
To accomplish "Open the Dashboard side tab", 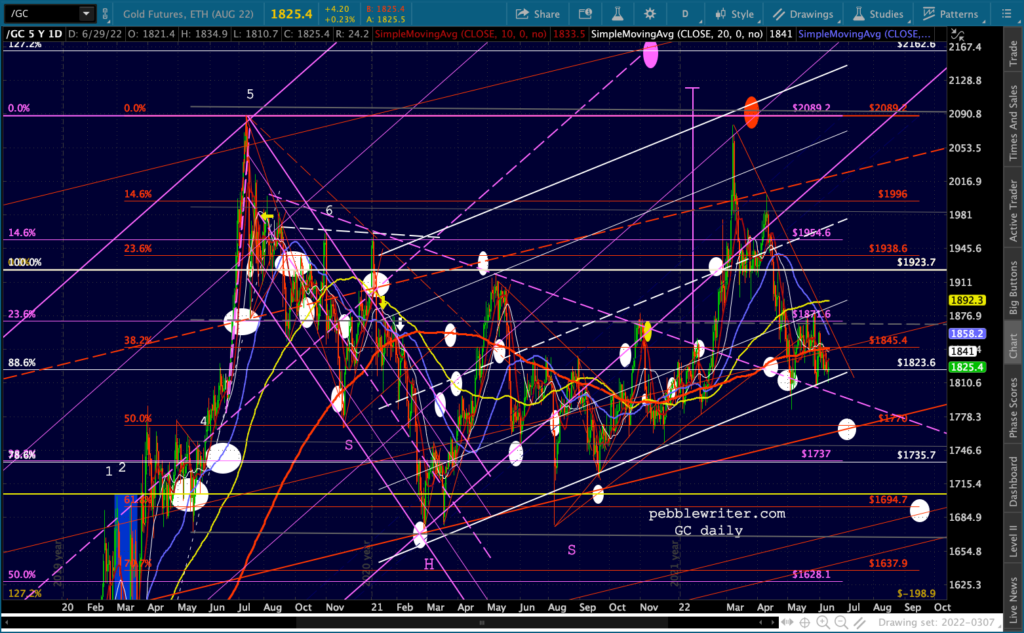I will click(1013, 481).
